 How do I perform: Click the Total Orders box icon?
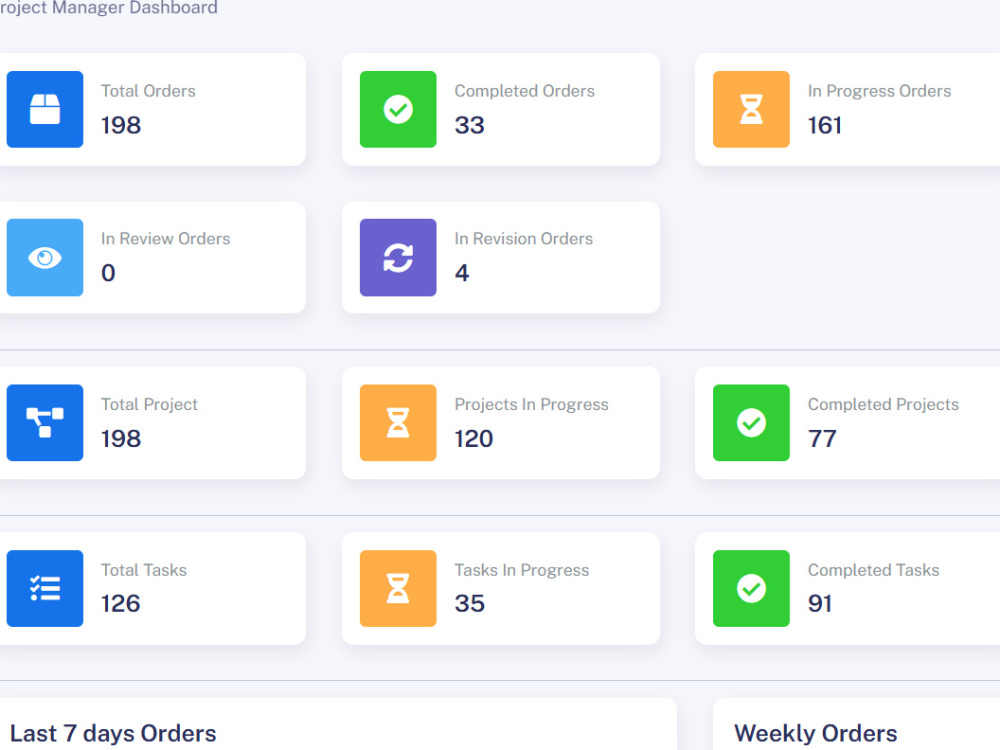tap(45, 109)
